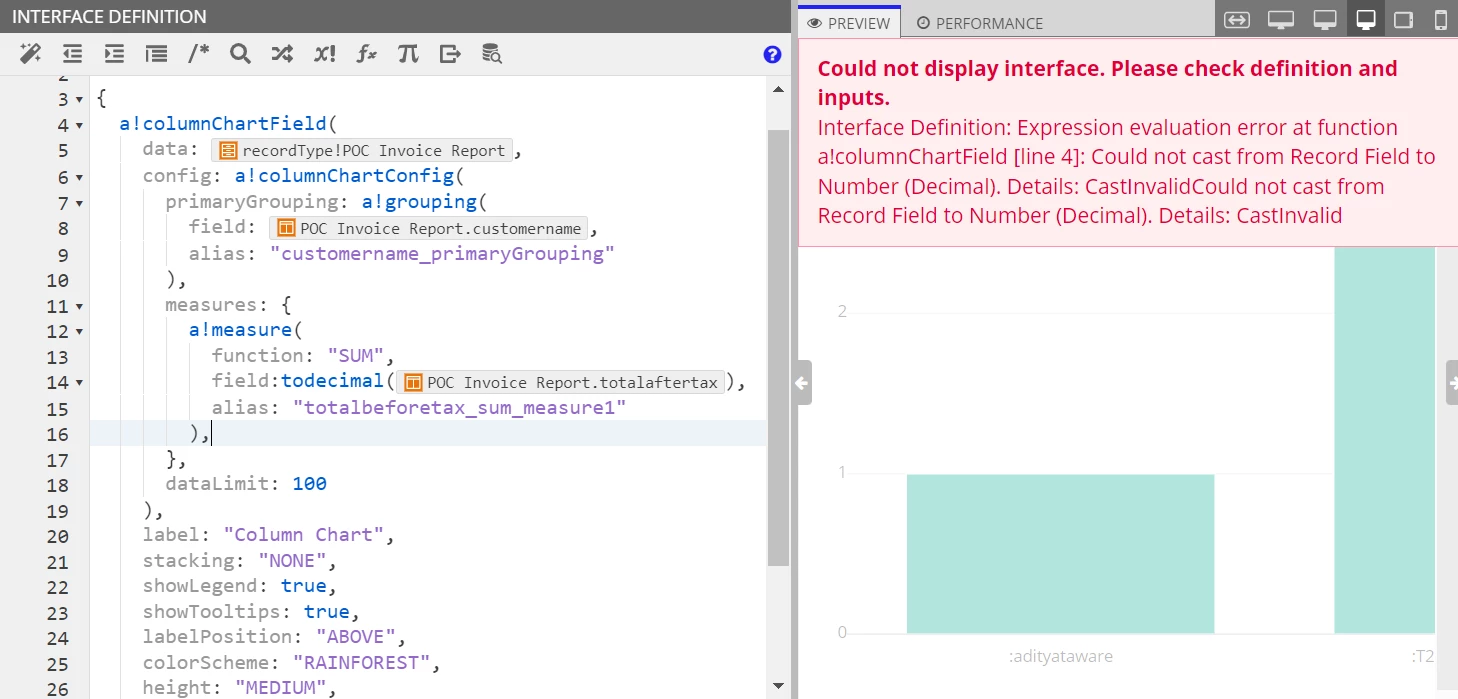Click the x! toolbar icon
Viewport: 1458px width, 699px height.
(324, 54)
